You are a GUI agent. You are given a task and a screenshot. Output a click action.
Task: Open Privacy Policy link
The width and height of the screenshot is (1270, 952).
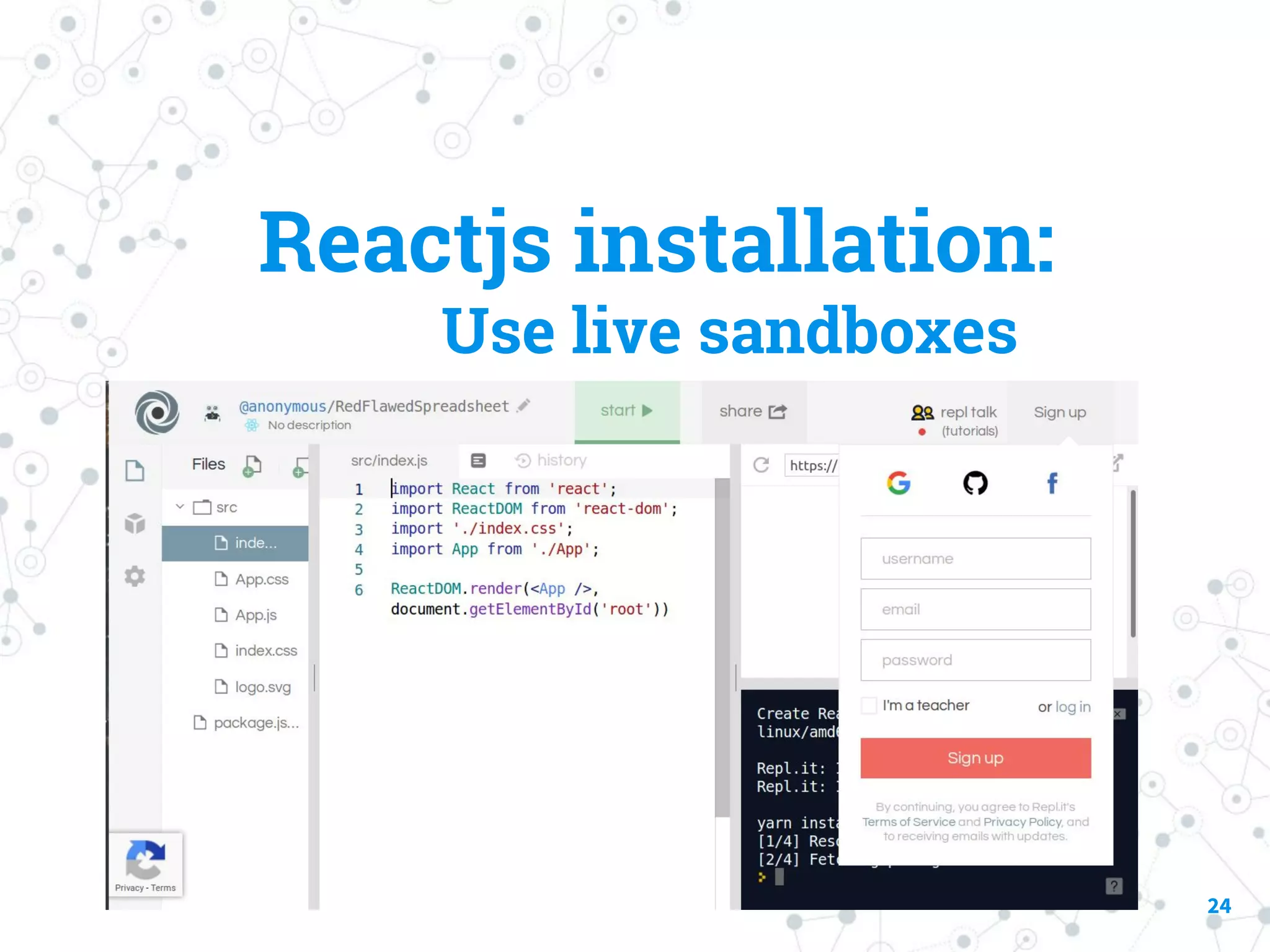[1023, 822]
